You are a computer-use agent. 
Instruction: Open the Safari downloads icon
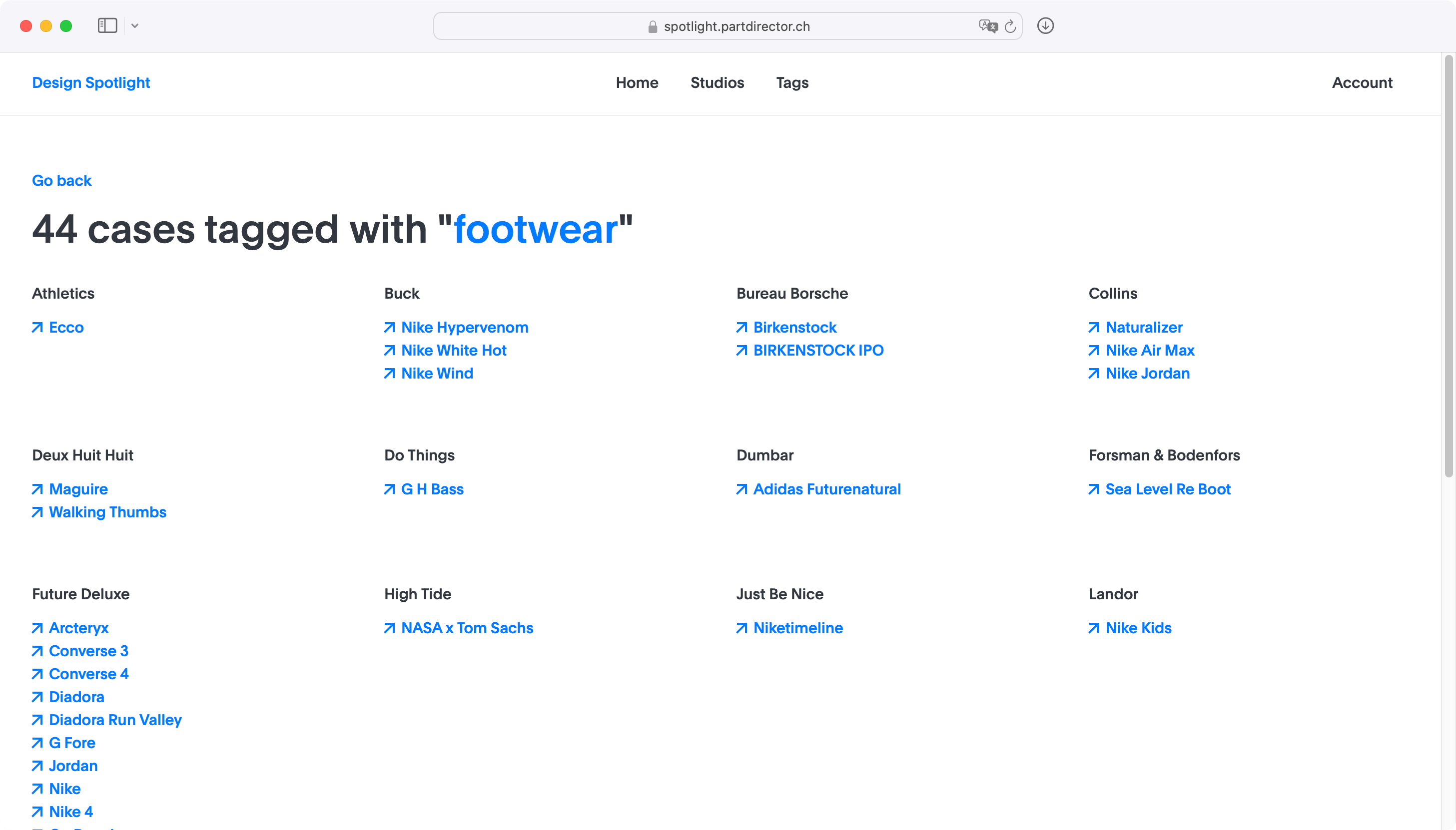click(1045, 25)
